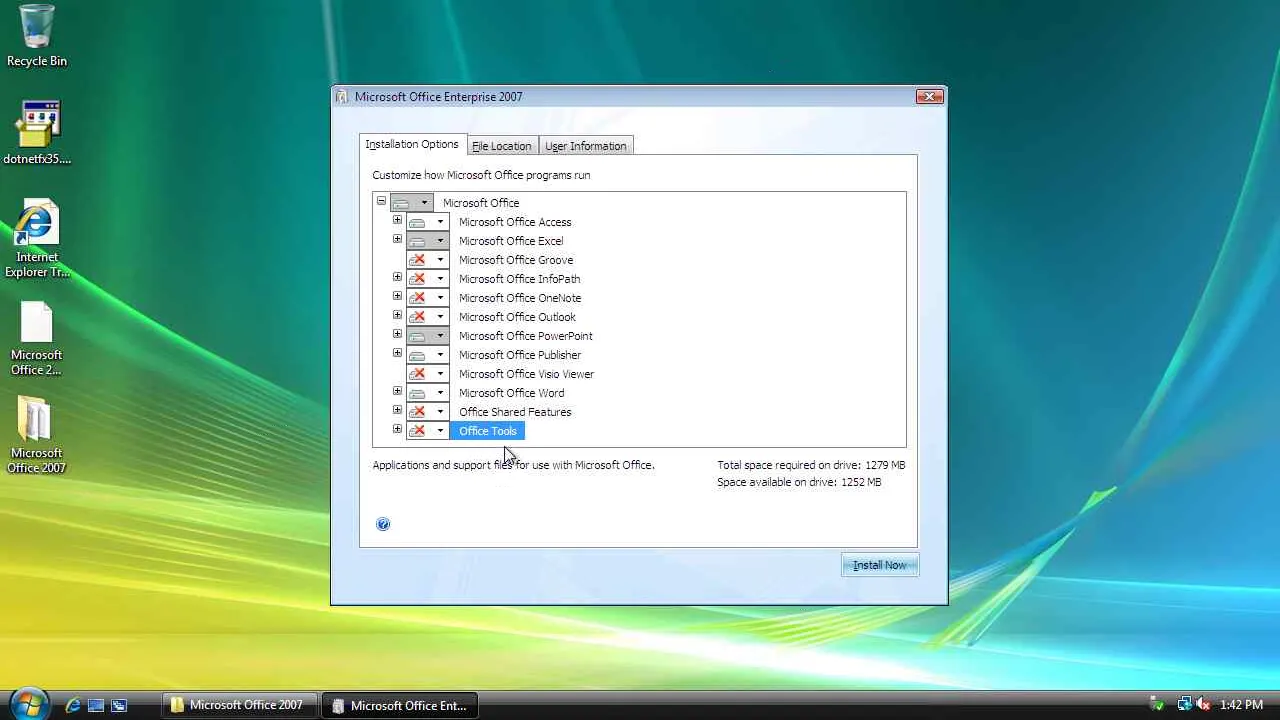Switch to Microsoft Office 2007 taskbar button
1280x720 pixels.
240,705
